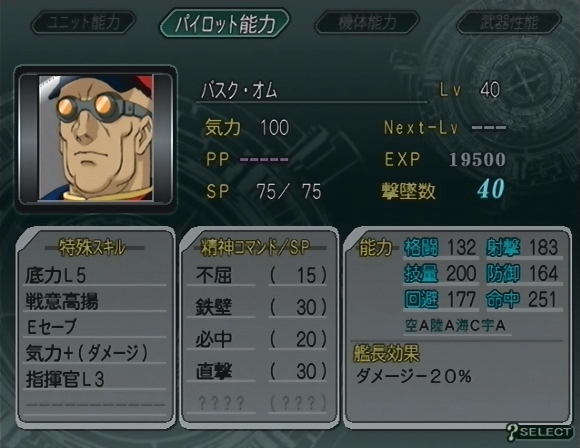Choose the 直撃 spirit command

click(257, 371)
